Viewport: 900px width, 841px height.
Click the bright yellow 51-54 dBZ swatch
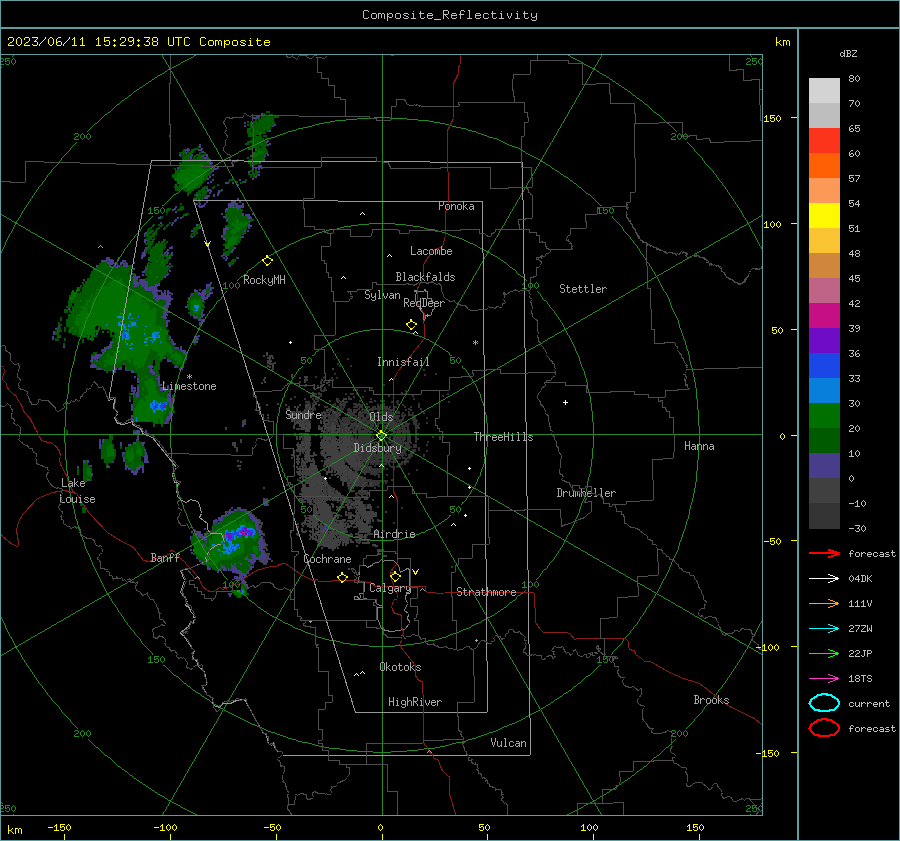(x=824, y=216)
